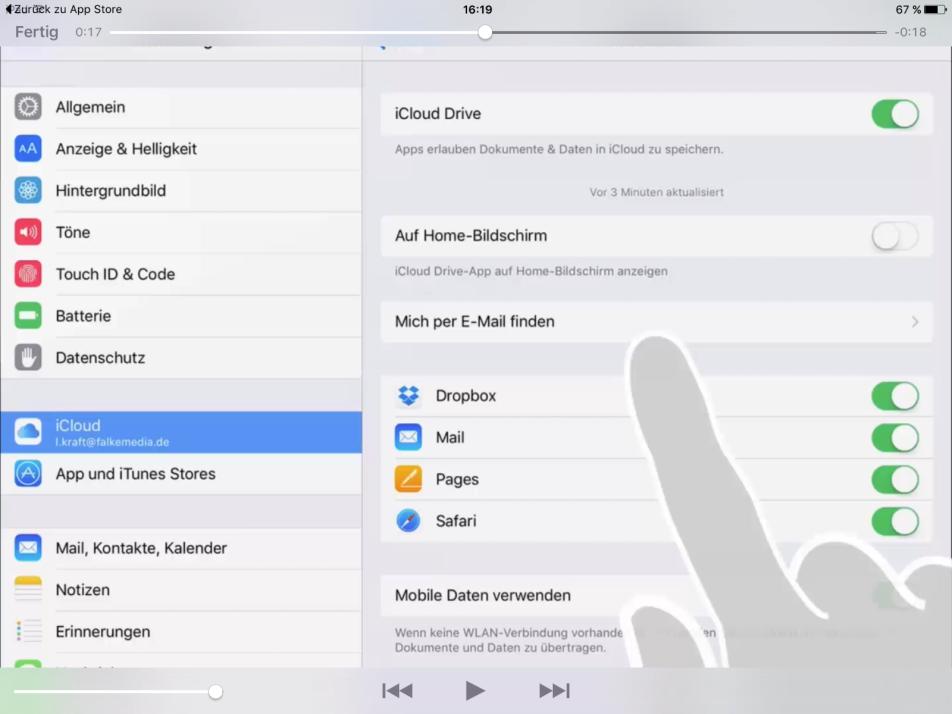Return via Zurück zu App Store
Screen dimensions: 952x714
[63, 9]
